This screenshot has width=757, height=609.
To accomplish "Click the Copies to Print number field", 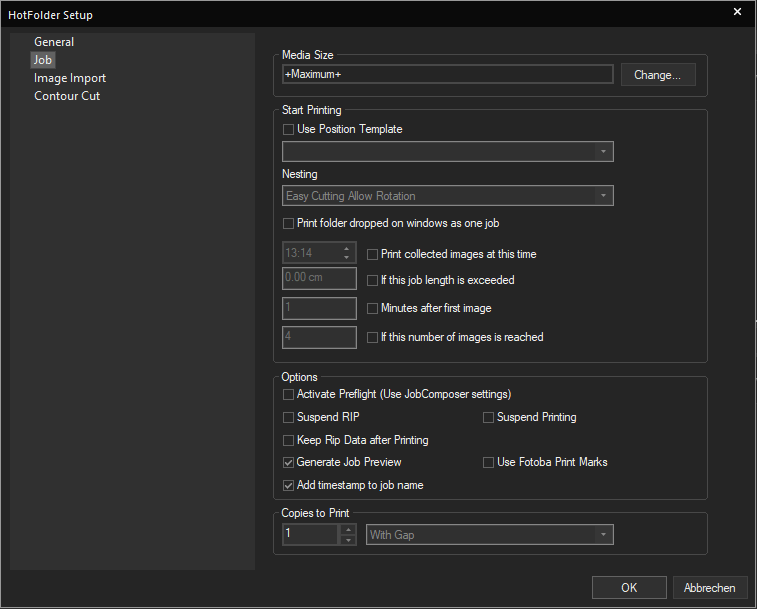I will pos(310,534).
